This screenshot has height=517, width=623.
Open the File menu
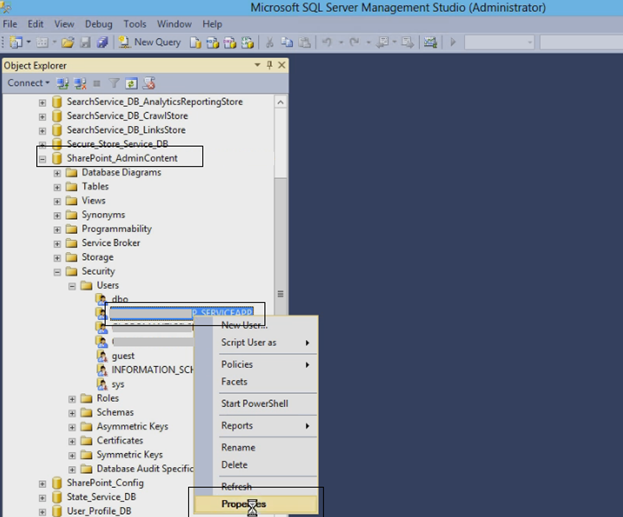(x=10, y=24)
